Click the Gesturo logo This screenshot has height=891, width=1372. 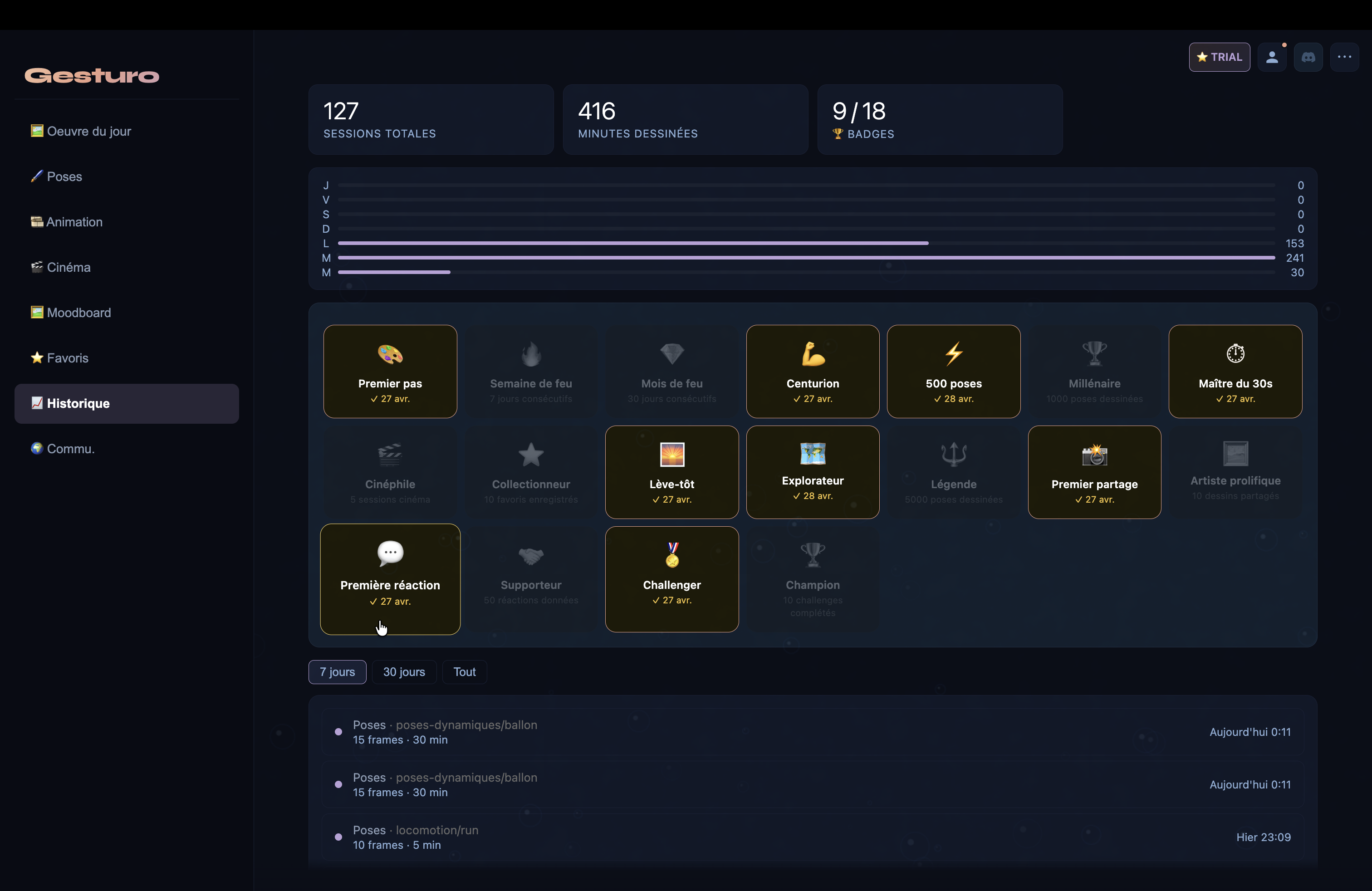[92, 75]
